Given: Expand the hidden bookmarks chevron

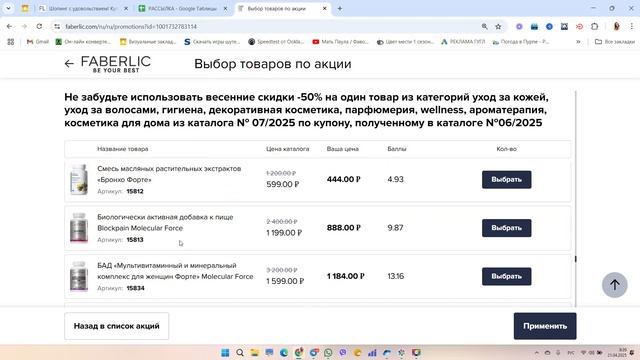Looking at the screenshot, I should click(x=578, y=42).
